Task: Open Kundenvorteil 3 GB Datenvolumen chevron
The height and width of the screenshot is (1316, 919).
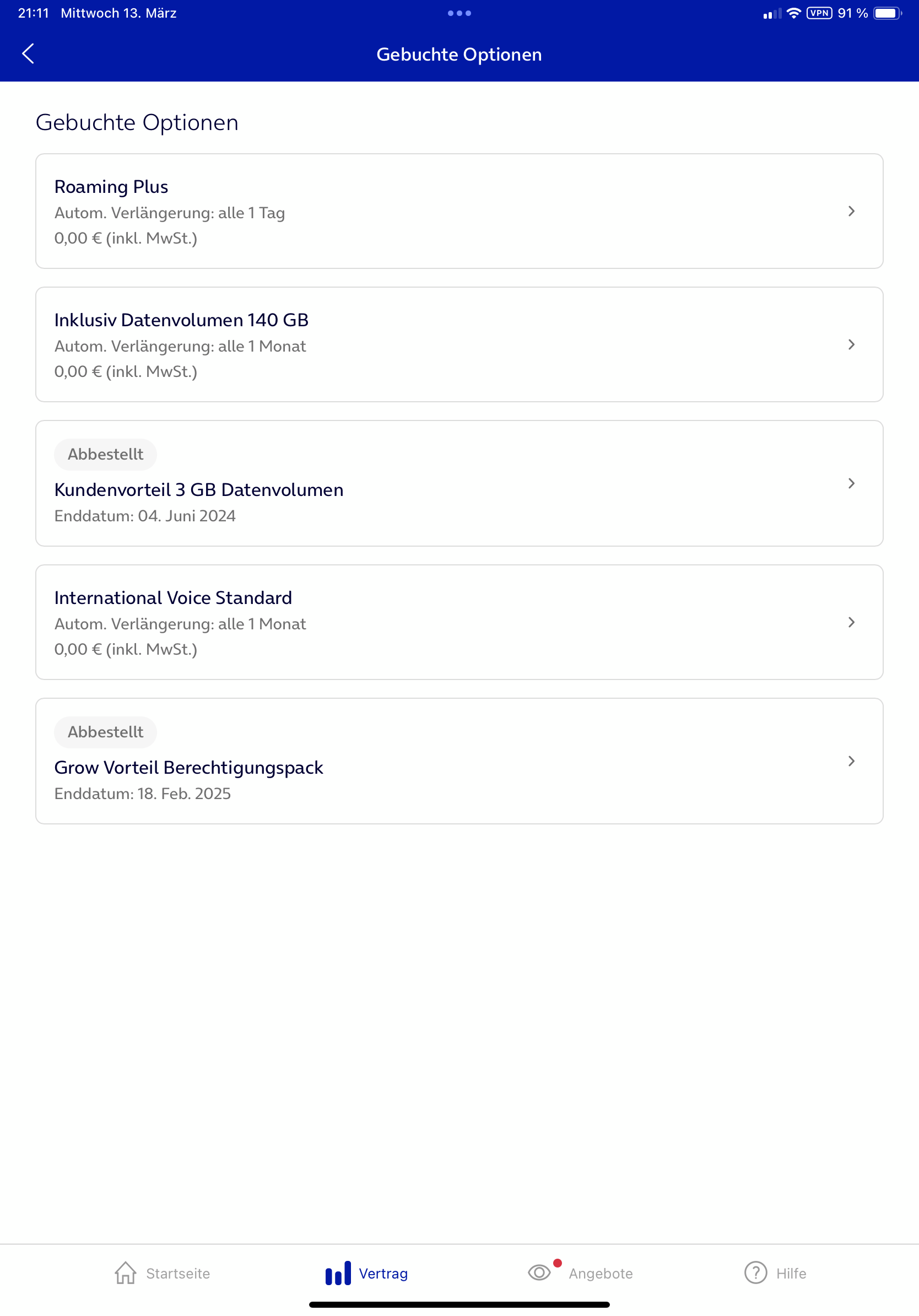Action: pyautogui.click(x=851, y=483)
